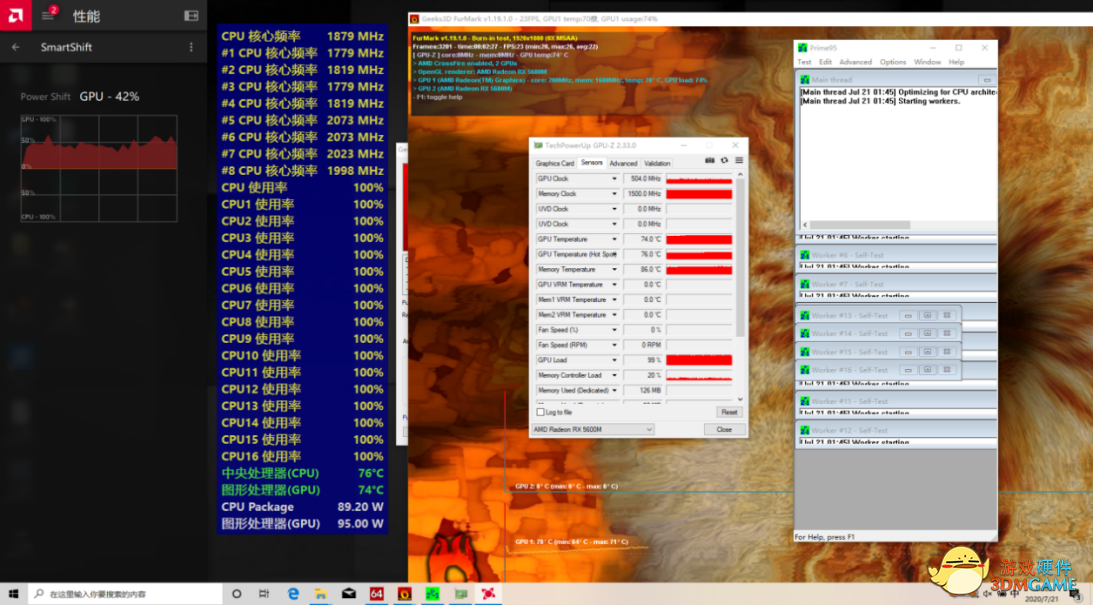1093x605 pixels.
Task: Open the Advanced tab in GPU-Z
Action: coord(623,163)
